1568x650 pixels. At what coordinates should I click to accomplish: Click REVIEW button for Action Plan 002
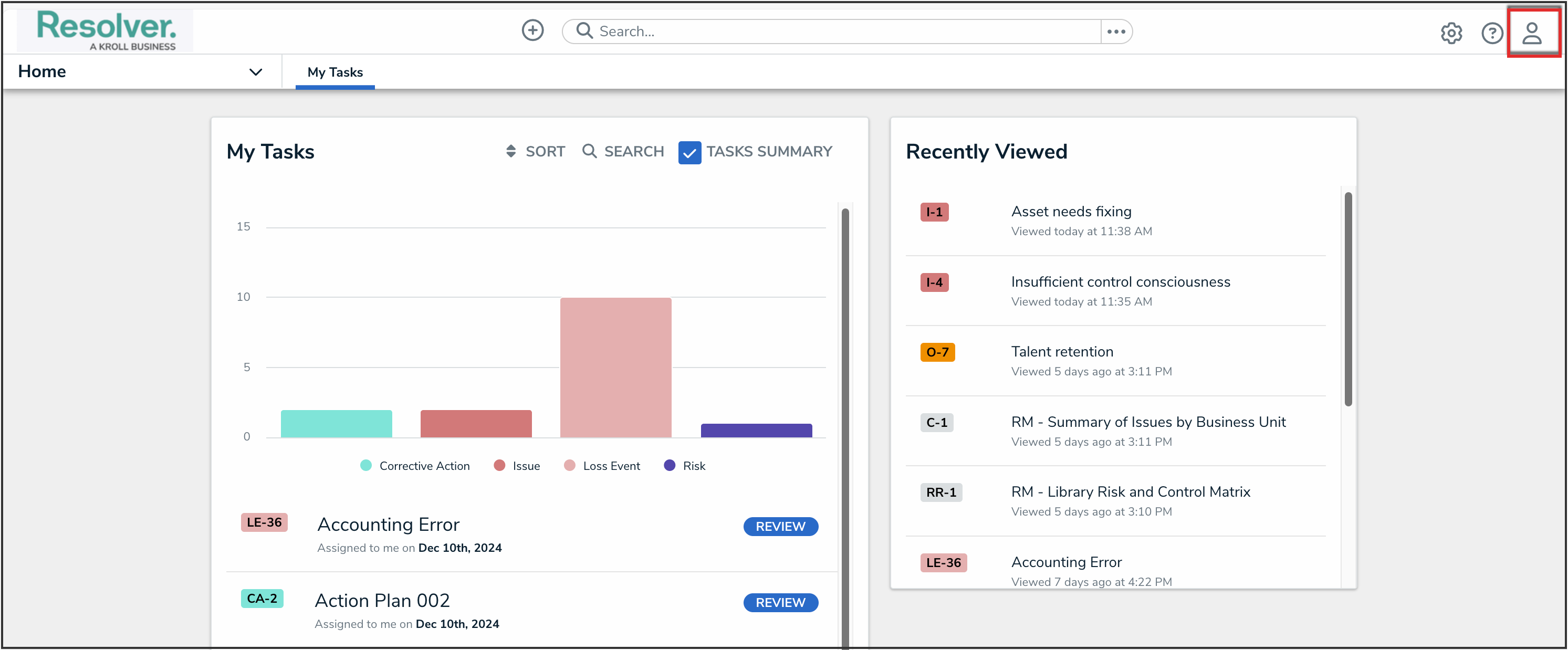tap(780, 603)
